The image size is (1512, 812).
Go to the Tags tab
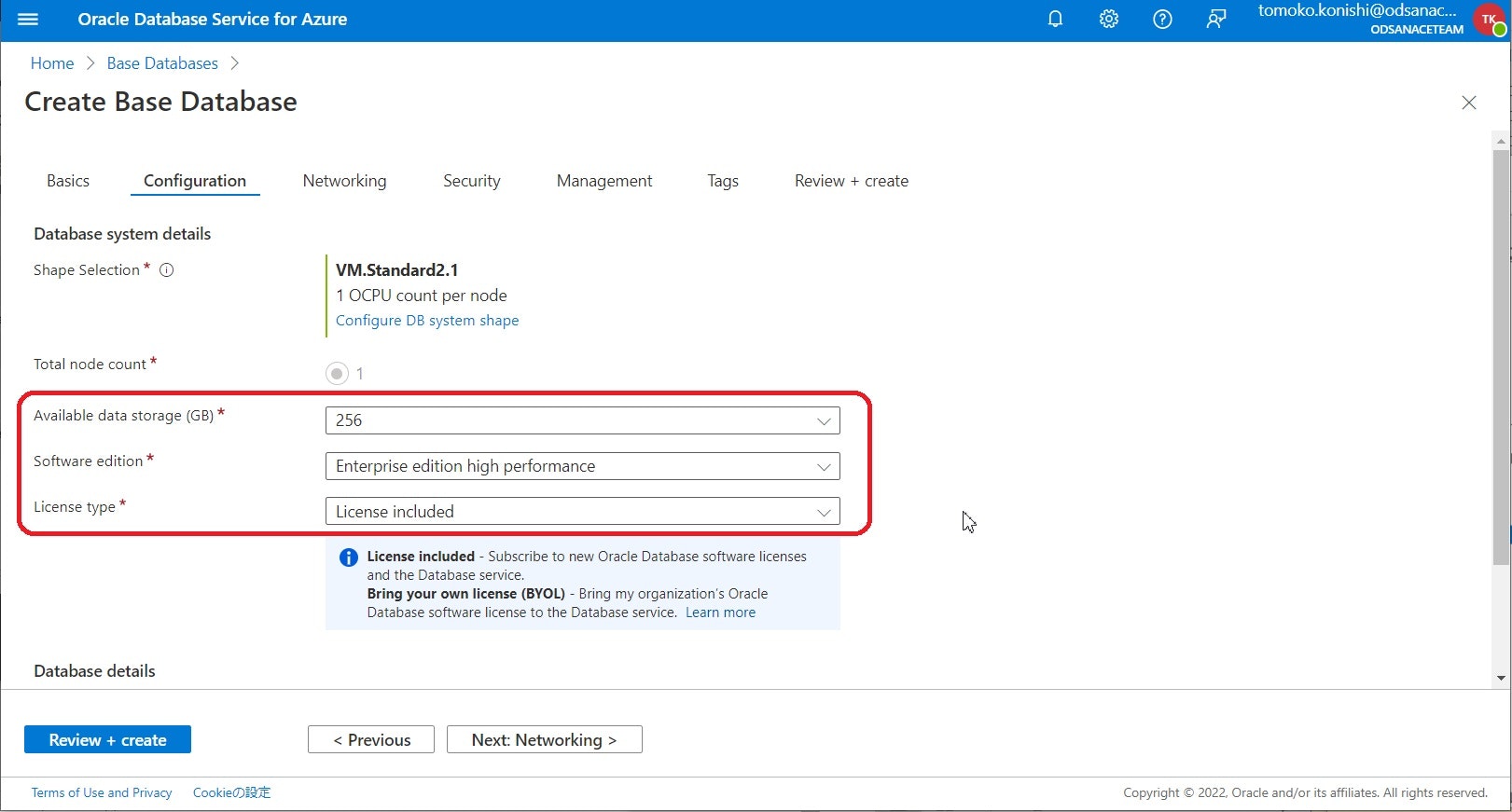tap(723, 181)
